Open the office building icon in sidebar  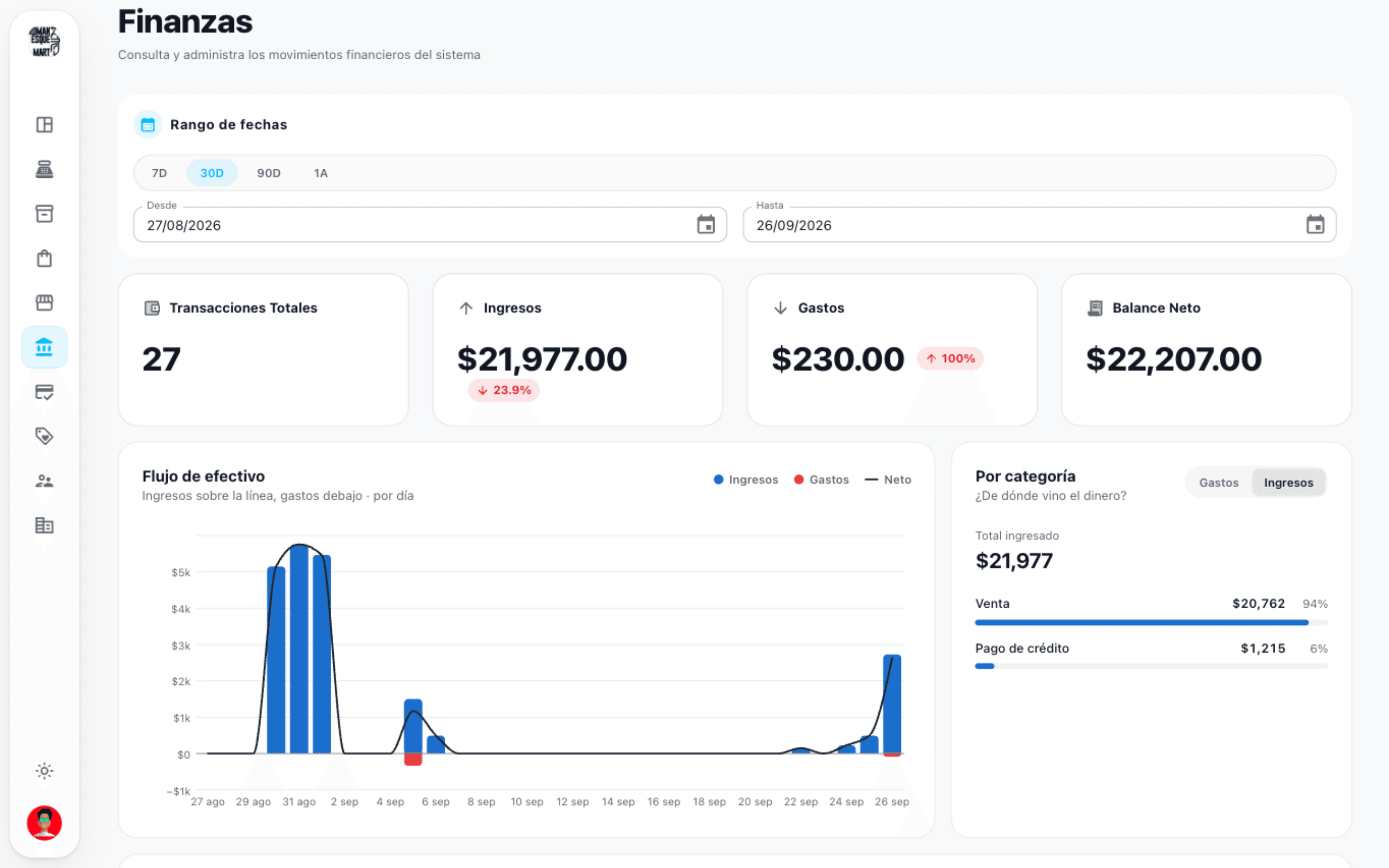[44, 525]
